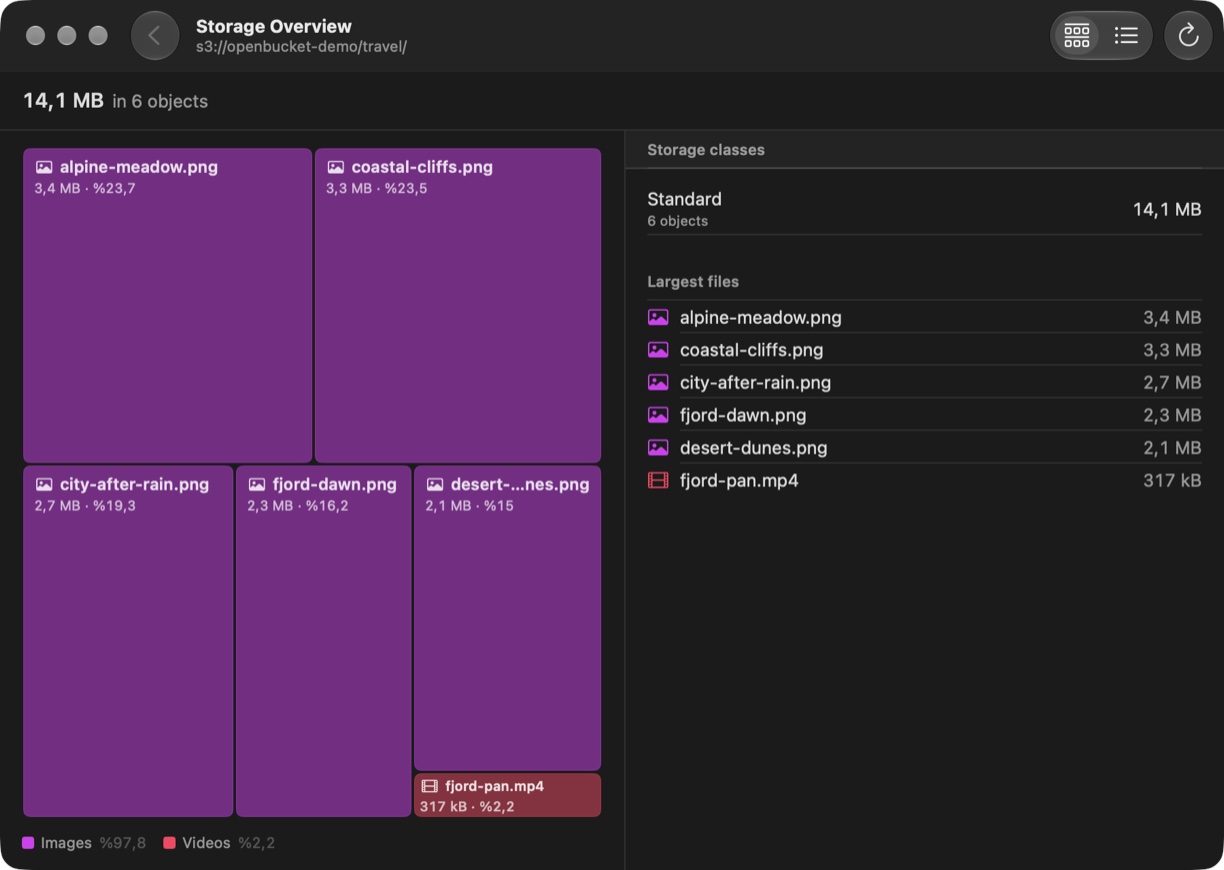1224x870 pixels.
Task: Click image icon on fjord-dawn.png tile
Action: [x=256, y=484]
